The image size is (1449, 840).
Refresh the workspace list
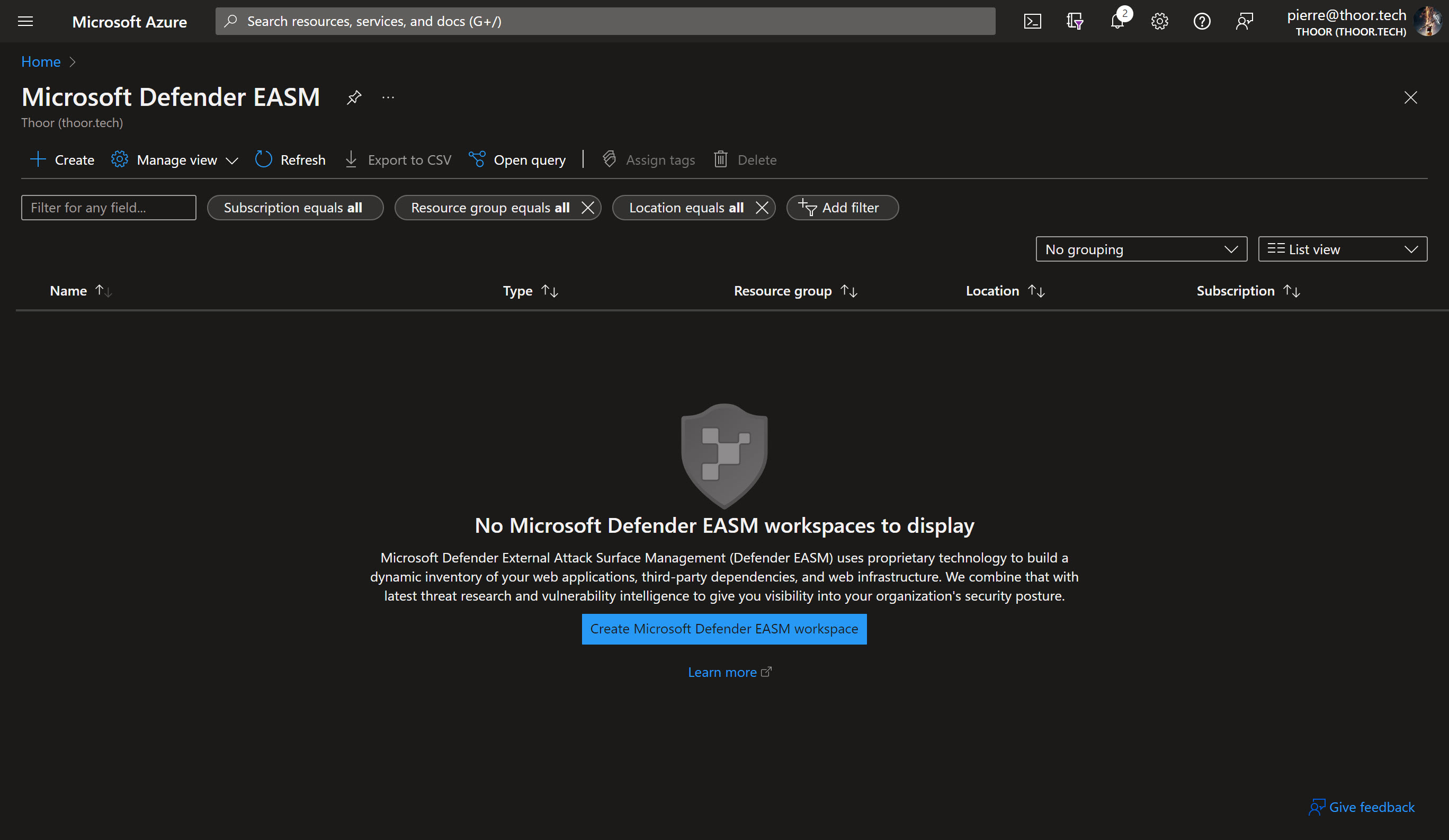tap(290, 160)
